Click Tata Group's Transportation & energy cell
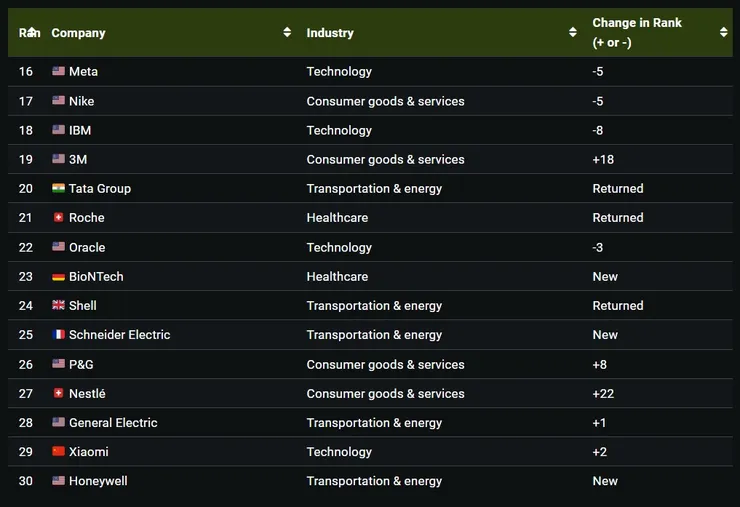This screenshot has height=507, width=740. (374, 189)
